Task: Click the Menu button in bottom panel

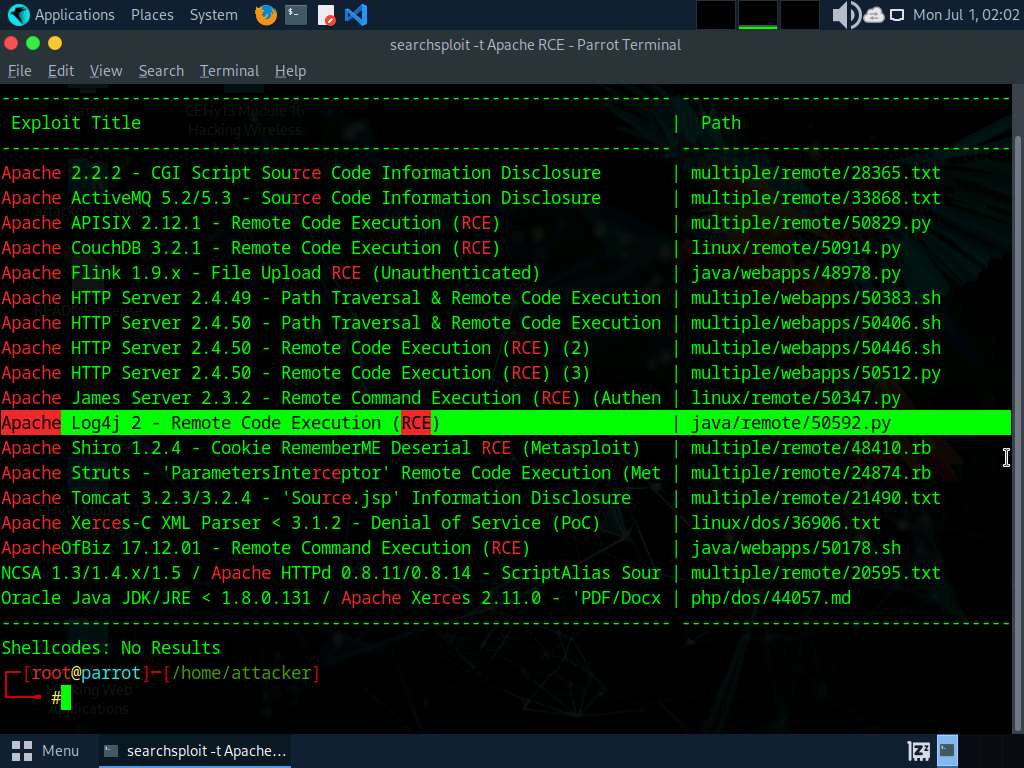Action: (x=47, y=750)
